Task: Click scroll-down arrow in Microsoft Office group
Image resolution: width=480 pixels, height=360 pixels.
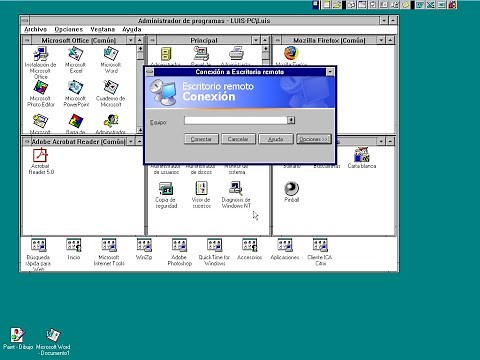Action: tap(140, 130)
